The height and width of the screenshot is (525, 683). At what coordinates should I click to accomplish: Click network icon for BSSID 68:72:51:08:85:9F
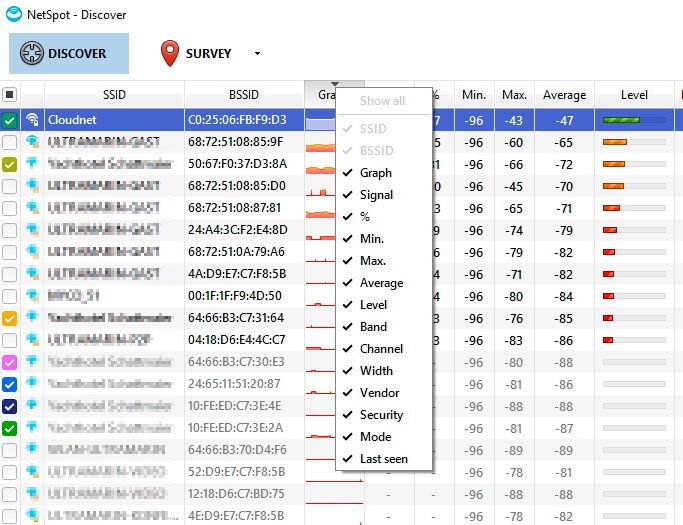(x=32, y=141)
